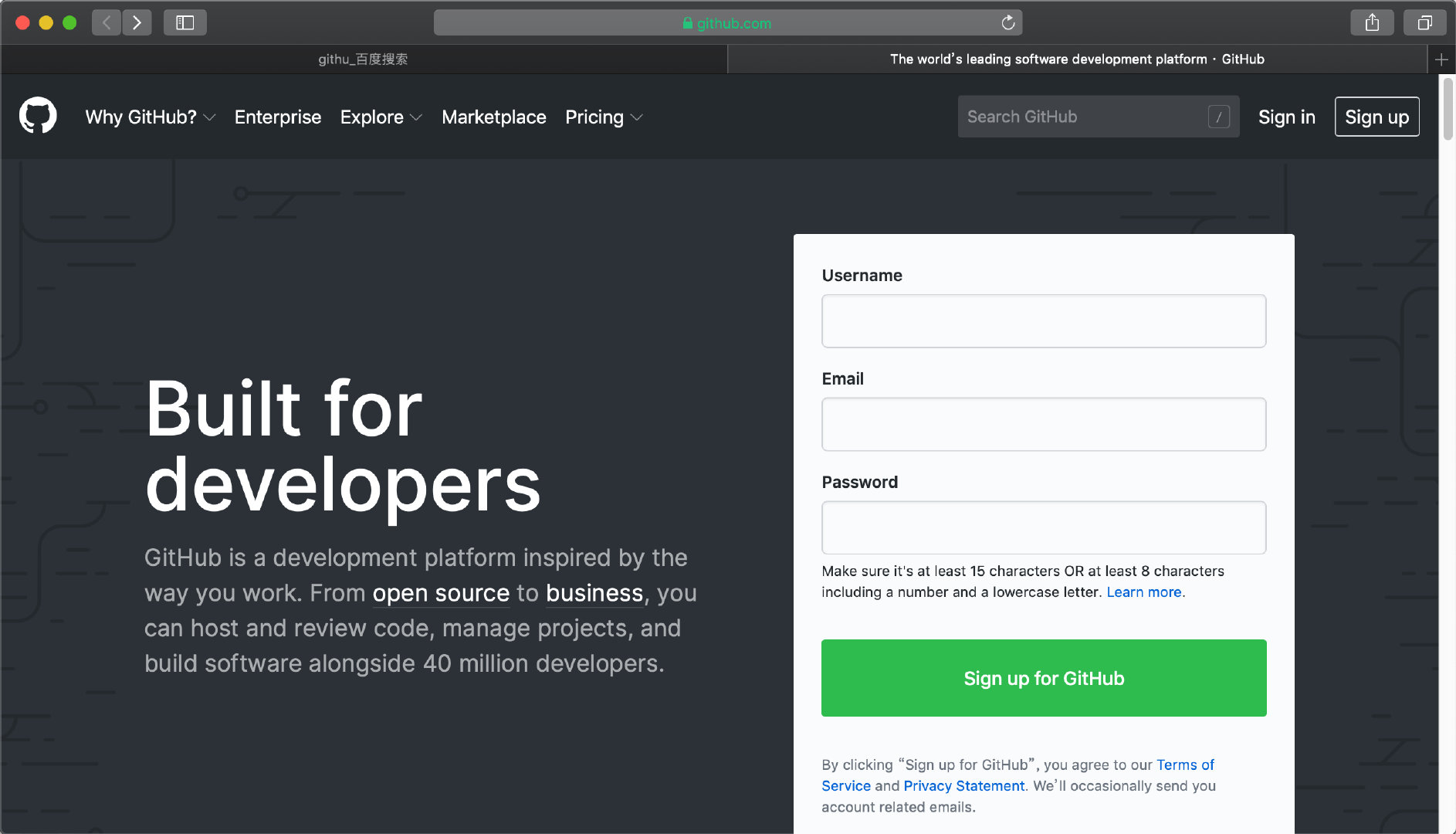Switch to the githu_百度搜索 tab
This screenshot has height=834, width=1456.
tap(363, 59)
